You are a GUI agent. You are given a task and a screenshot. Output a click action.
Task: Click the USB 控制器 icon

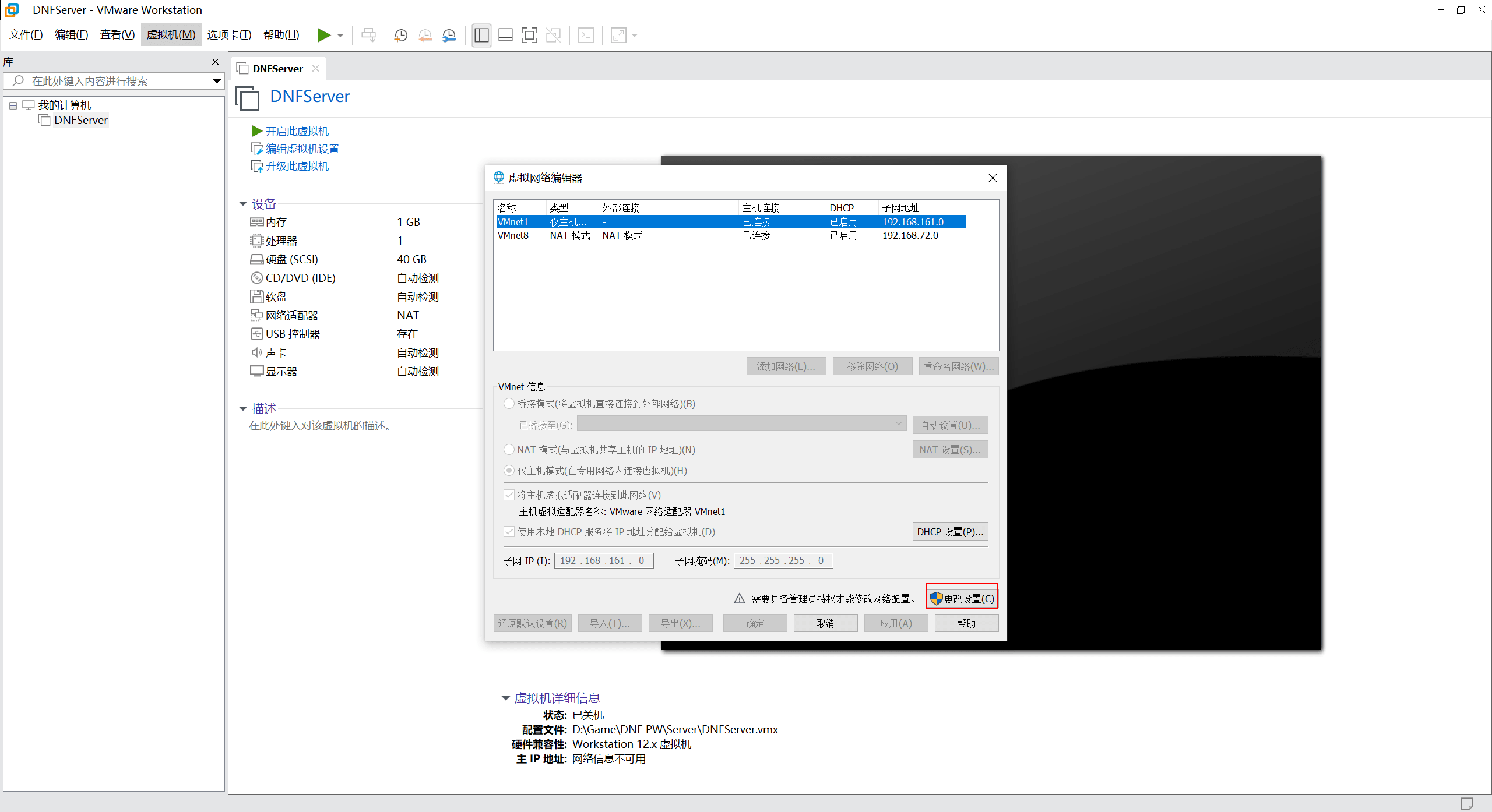pyautogui.click(x=256, y=334)
